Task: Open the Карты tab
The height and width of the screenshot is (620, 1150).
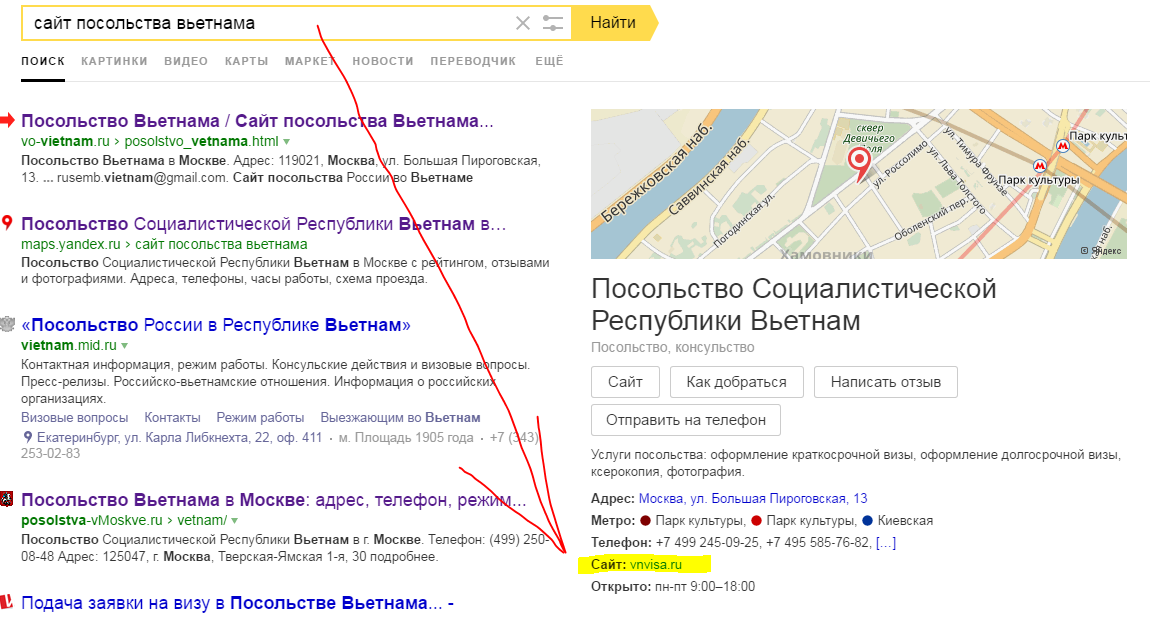Action: coord(246,62)
